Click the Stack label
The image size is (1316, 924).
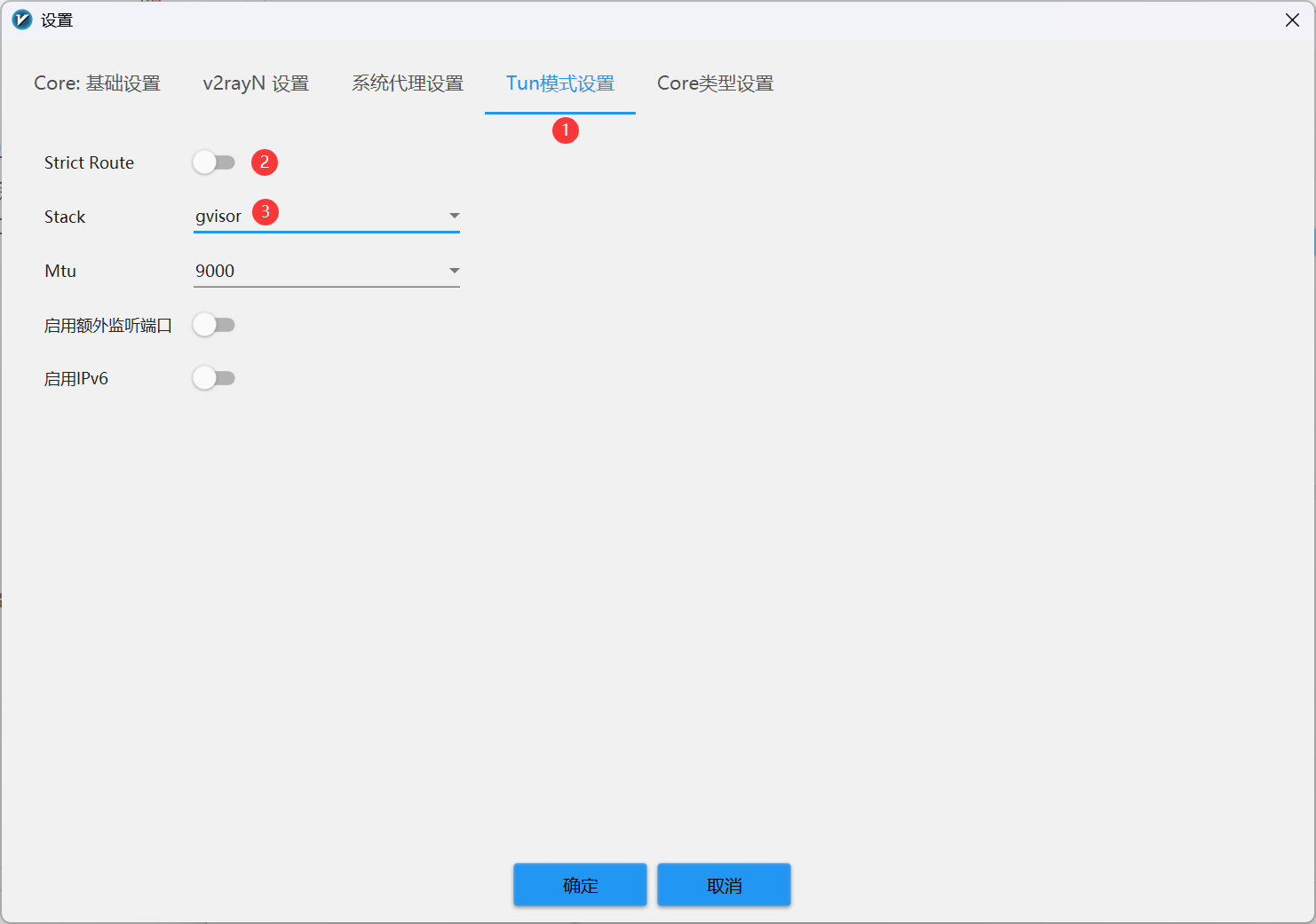(x=65, y=217)
